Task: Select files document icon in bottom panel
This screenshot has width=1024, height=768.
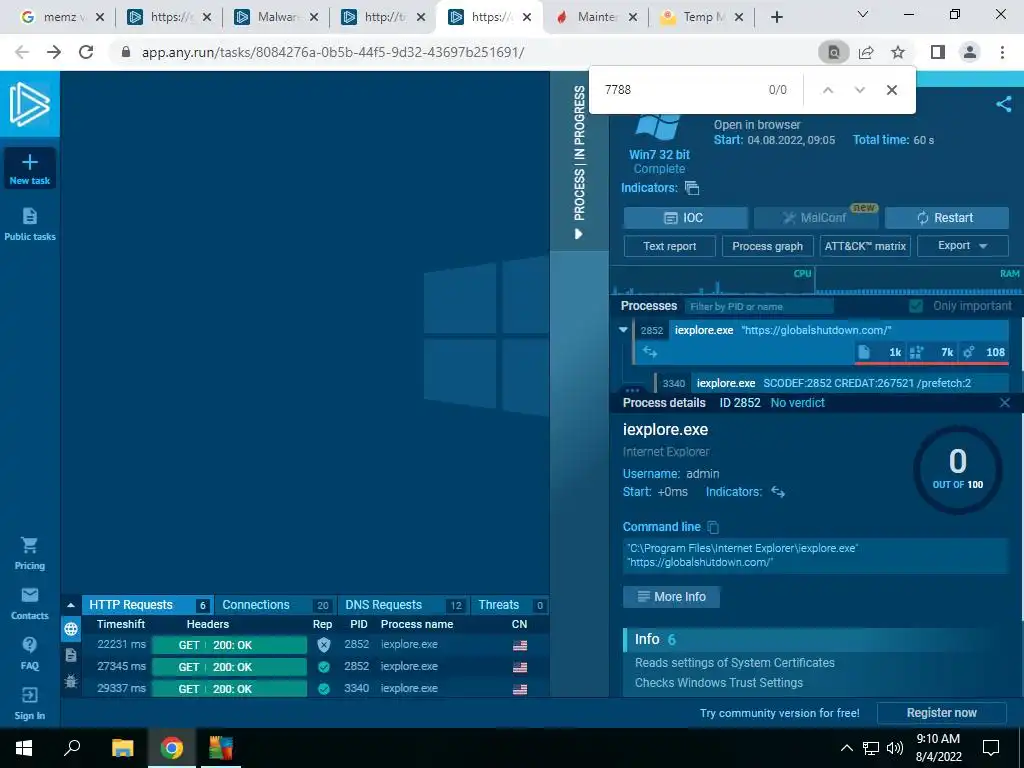Action: click(71, 655)
